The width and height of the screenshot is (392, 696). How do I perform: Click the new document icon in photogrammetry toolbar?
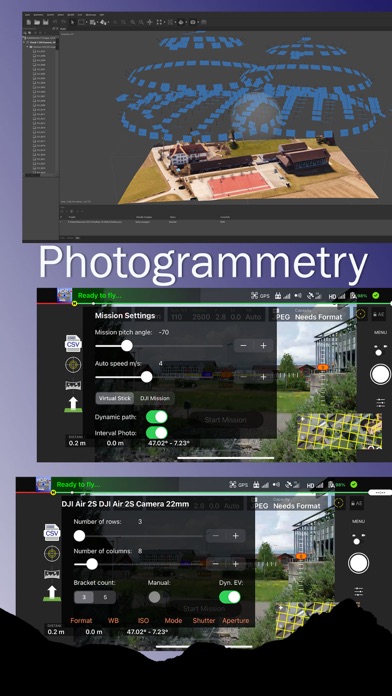[28, 22]
